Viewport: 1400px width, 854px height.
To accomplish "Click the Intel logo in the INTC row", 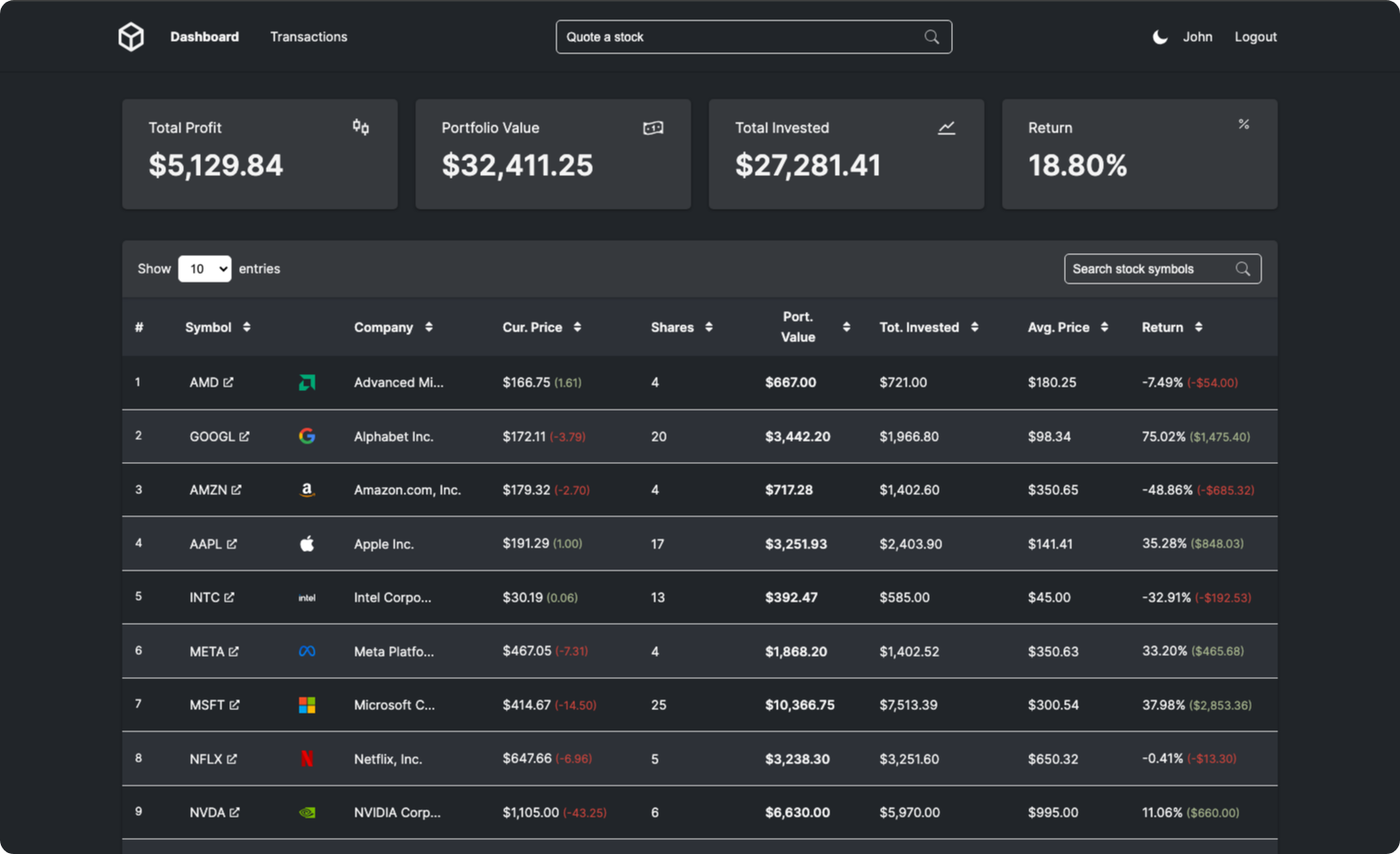I will (307, 598).
